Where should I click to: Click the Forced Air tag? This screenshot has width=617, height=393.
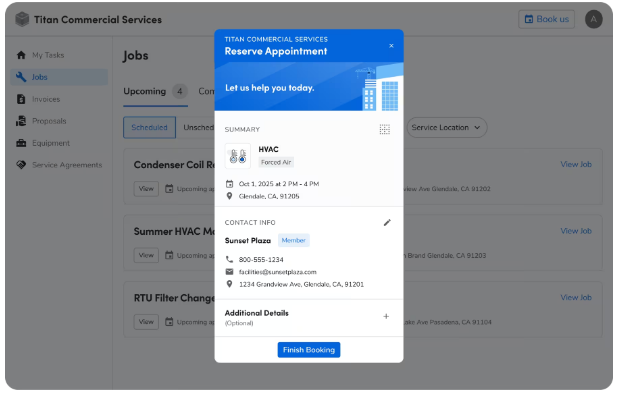[x=276, y=162]
